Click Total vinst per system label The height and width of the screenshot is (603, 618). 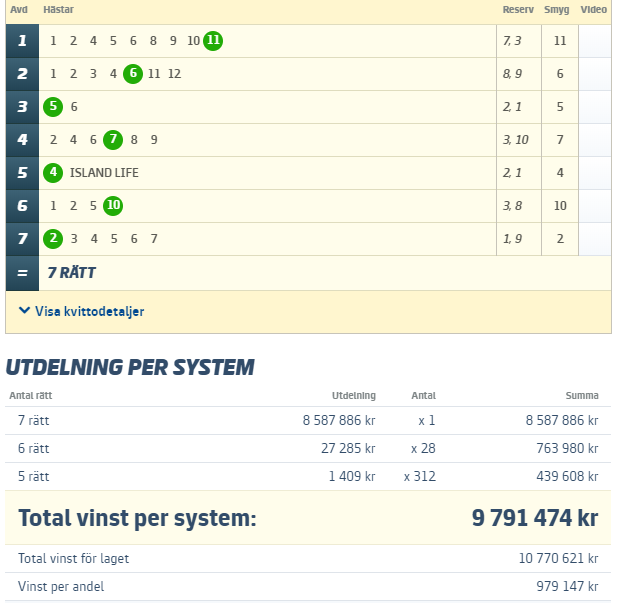click(137, 518)
